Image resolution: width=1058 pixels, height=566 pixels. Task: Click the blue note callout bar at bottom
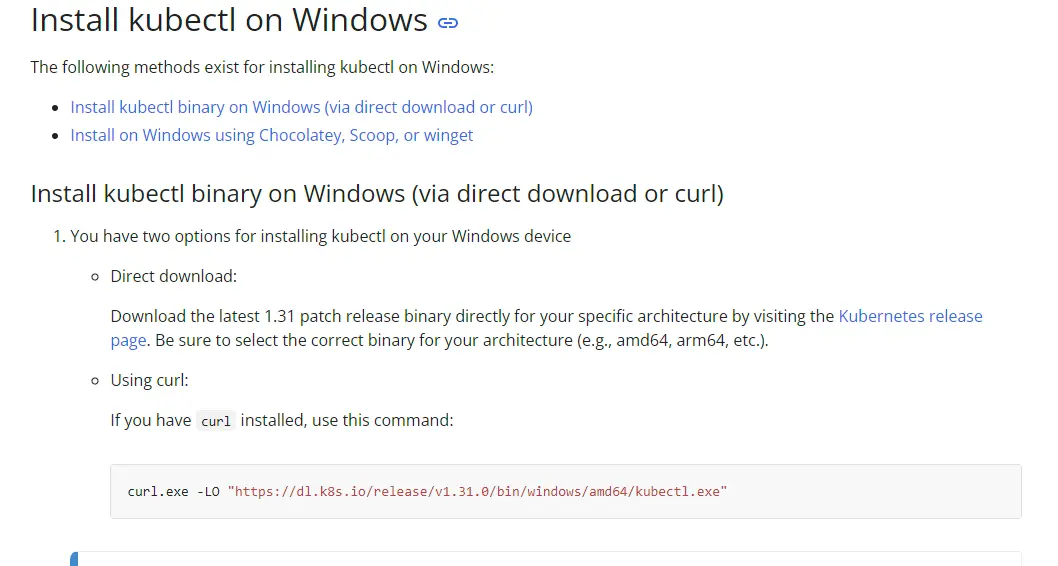74,559
